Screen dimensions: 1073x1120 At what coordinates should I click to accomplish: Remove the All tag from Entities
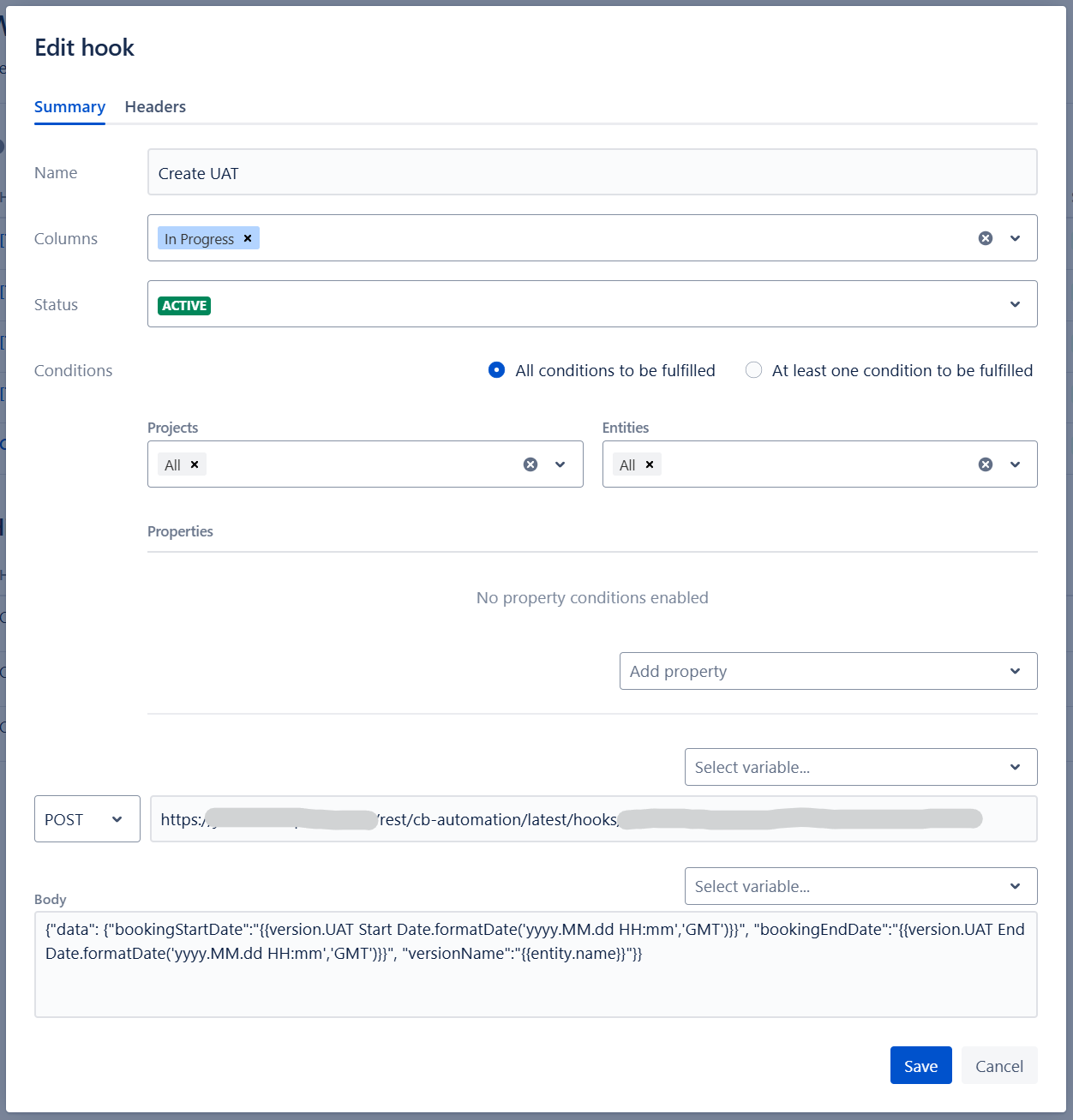(650, 464)
